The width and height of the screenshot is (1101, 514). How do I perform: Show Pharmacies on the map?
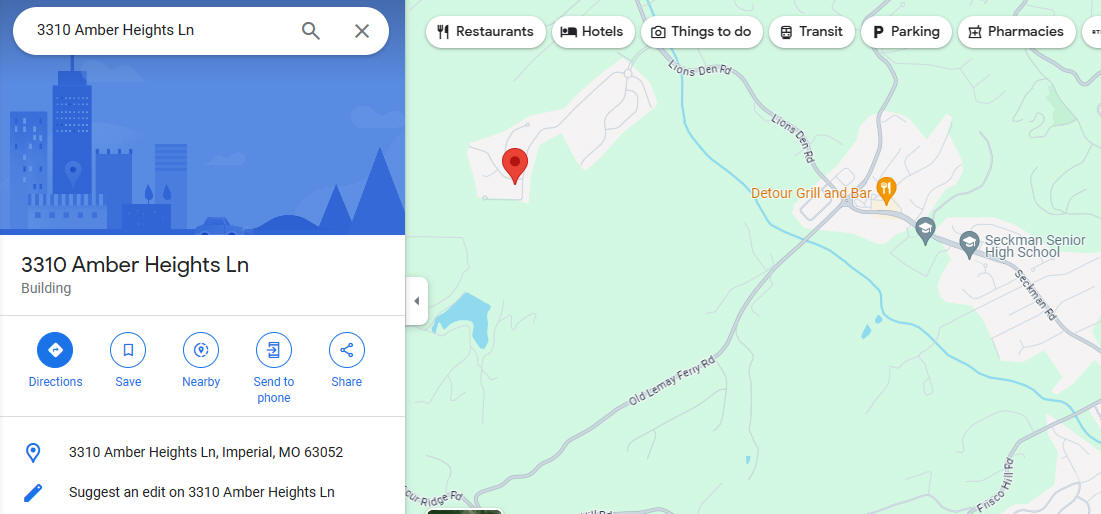(x=1017, y=32)
